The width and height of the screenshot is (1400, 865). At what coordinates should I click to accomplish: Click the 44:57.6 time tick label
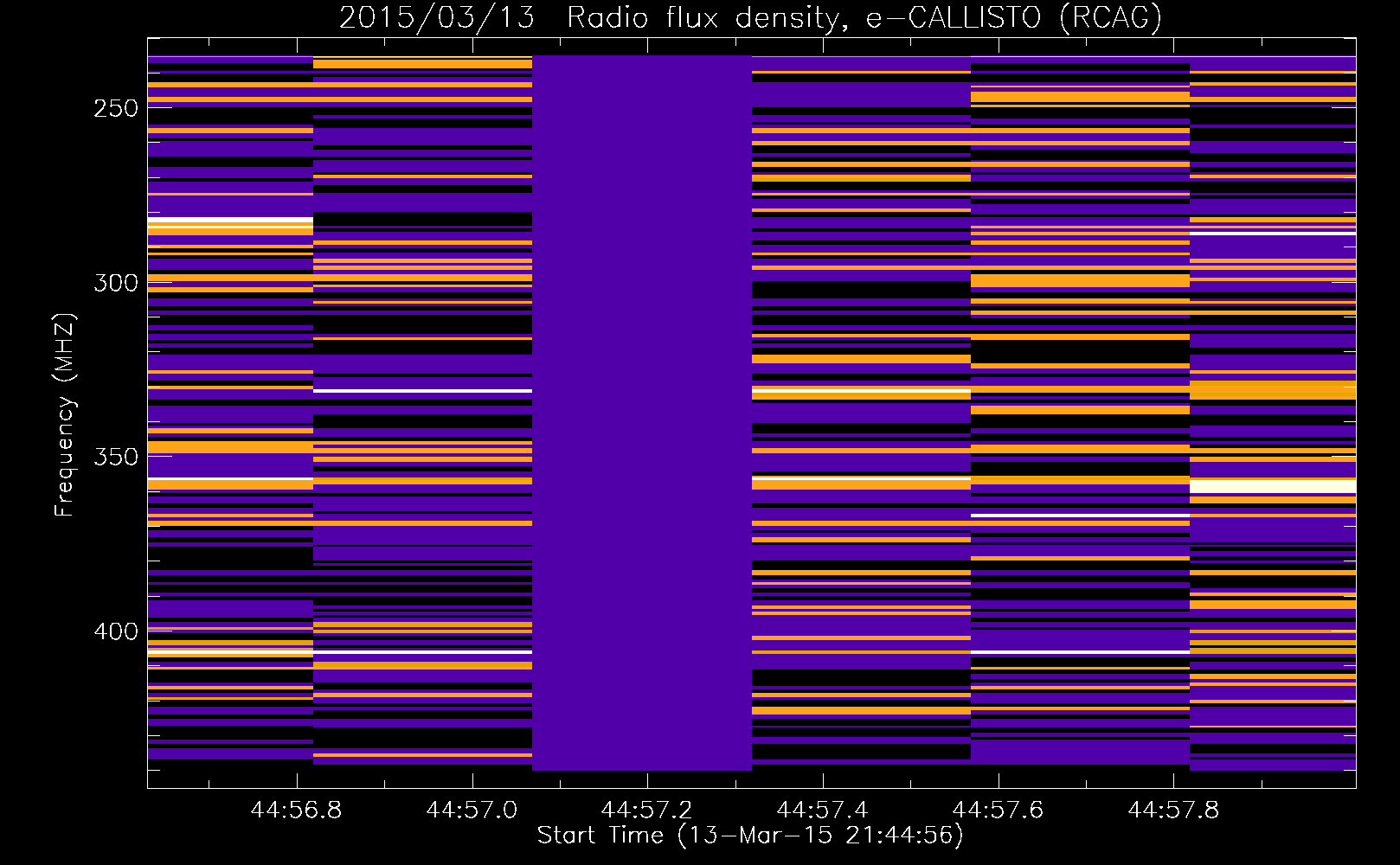(x=998, y=810)
